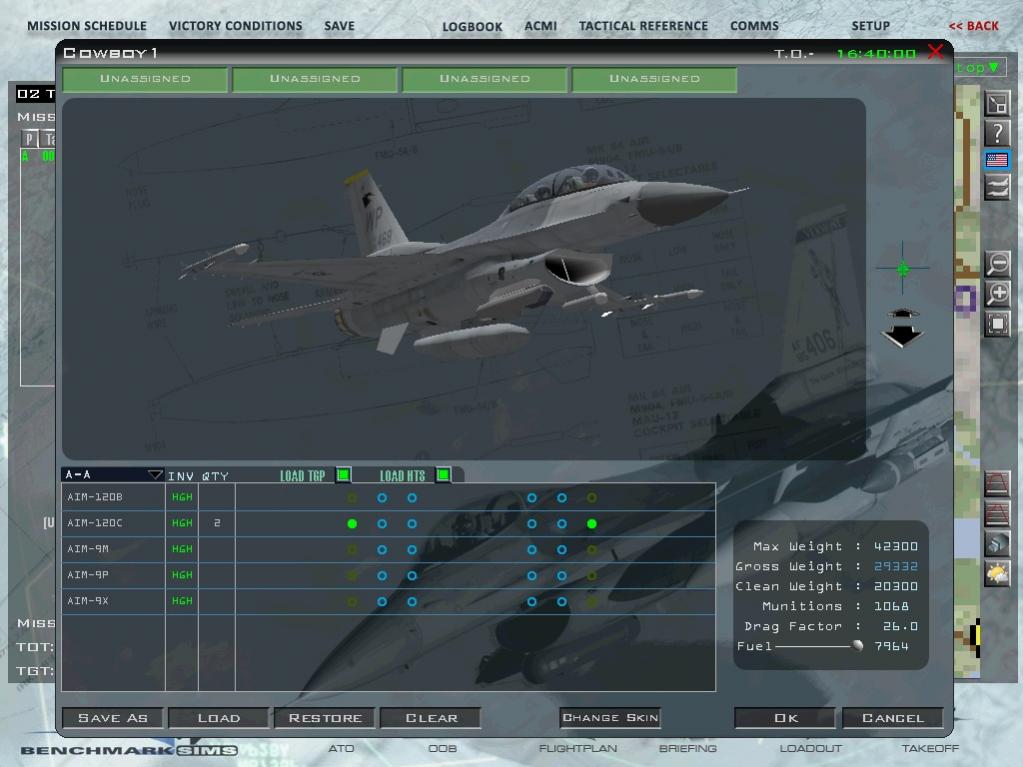Unload AIM-120C from the rightmost green station

592,524
